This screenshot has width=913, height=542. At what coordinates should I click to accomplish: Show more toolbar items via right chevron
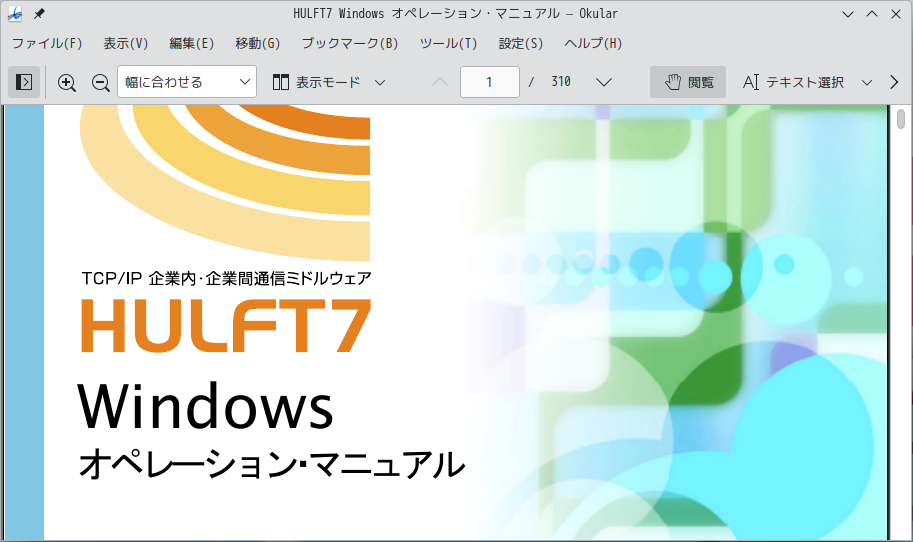(894, 82)
